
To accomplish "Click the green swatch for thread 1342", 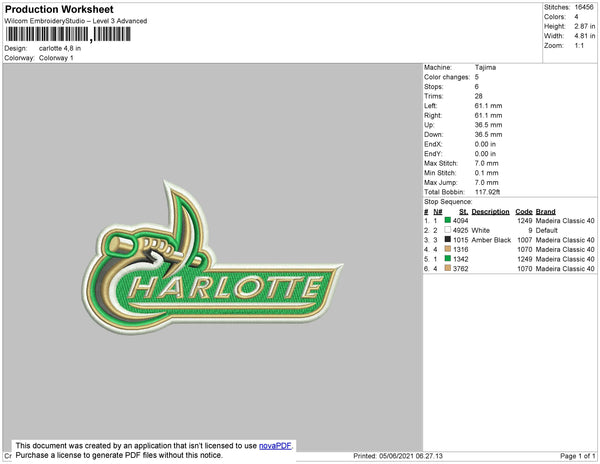I will tap(447, 259).
